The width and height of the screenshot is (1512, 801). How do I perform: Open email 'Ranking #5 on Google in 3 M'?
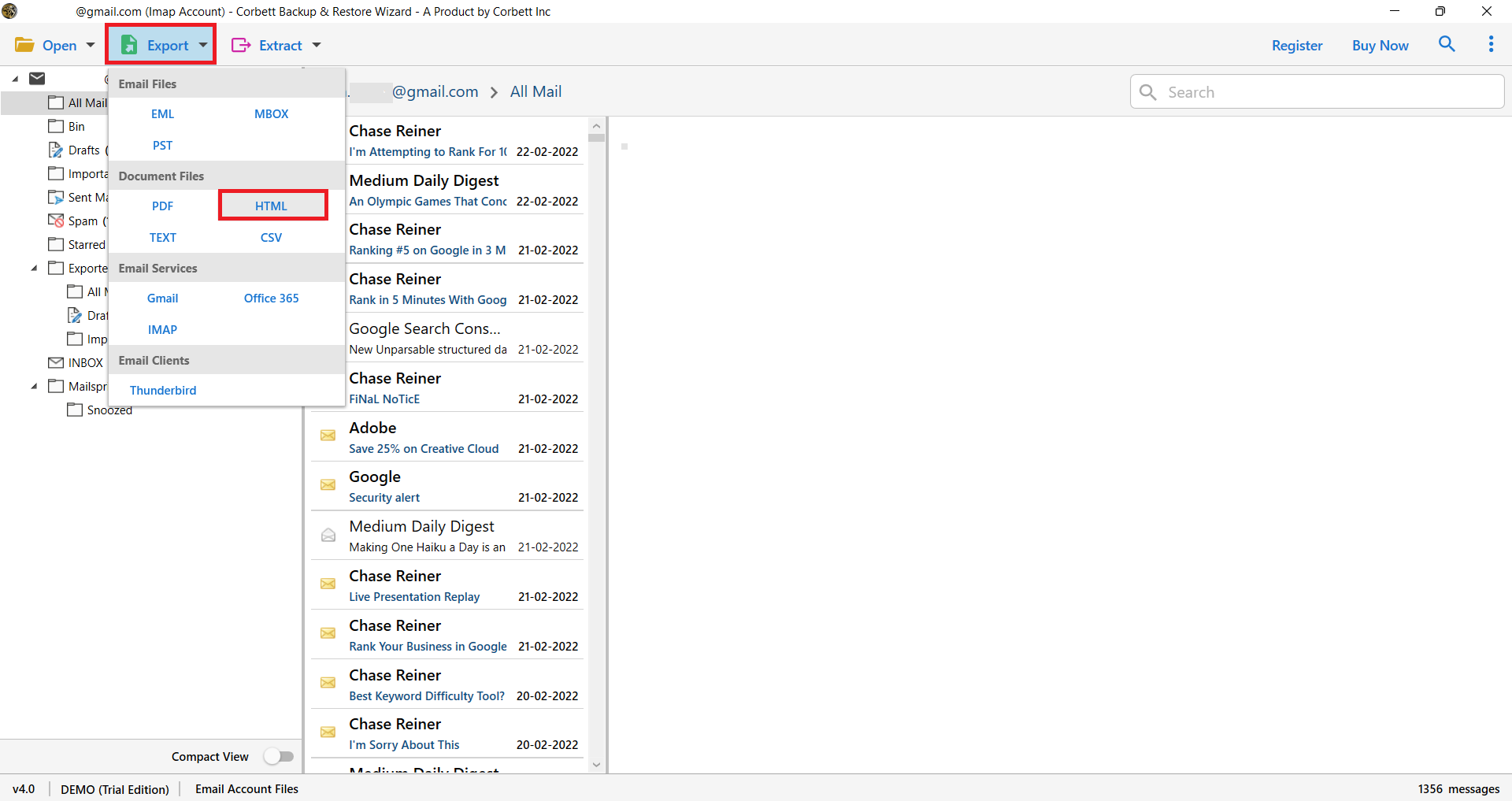[x=447, y=239]
